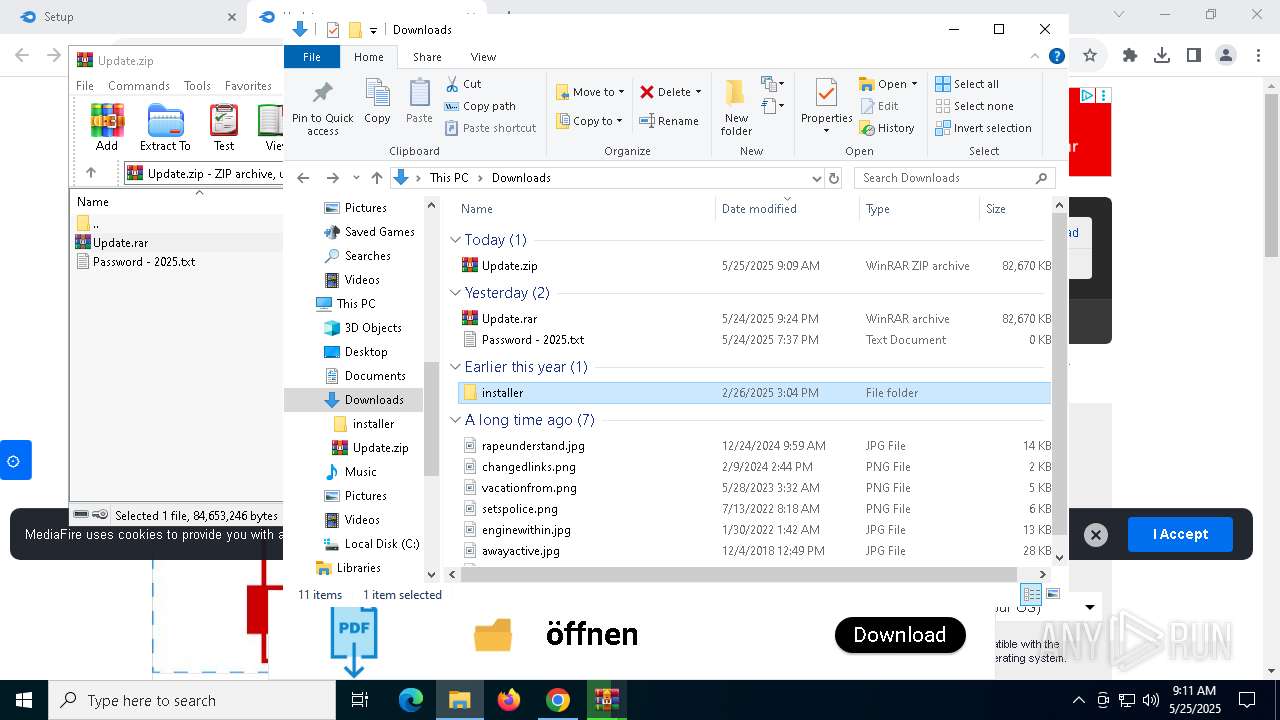The image size is (1280, 720).
Task: Switch to large icons view
Action: (x=1052, y=594)
